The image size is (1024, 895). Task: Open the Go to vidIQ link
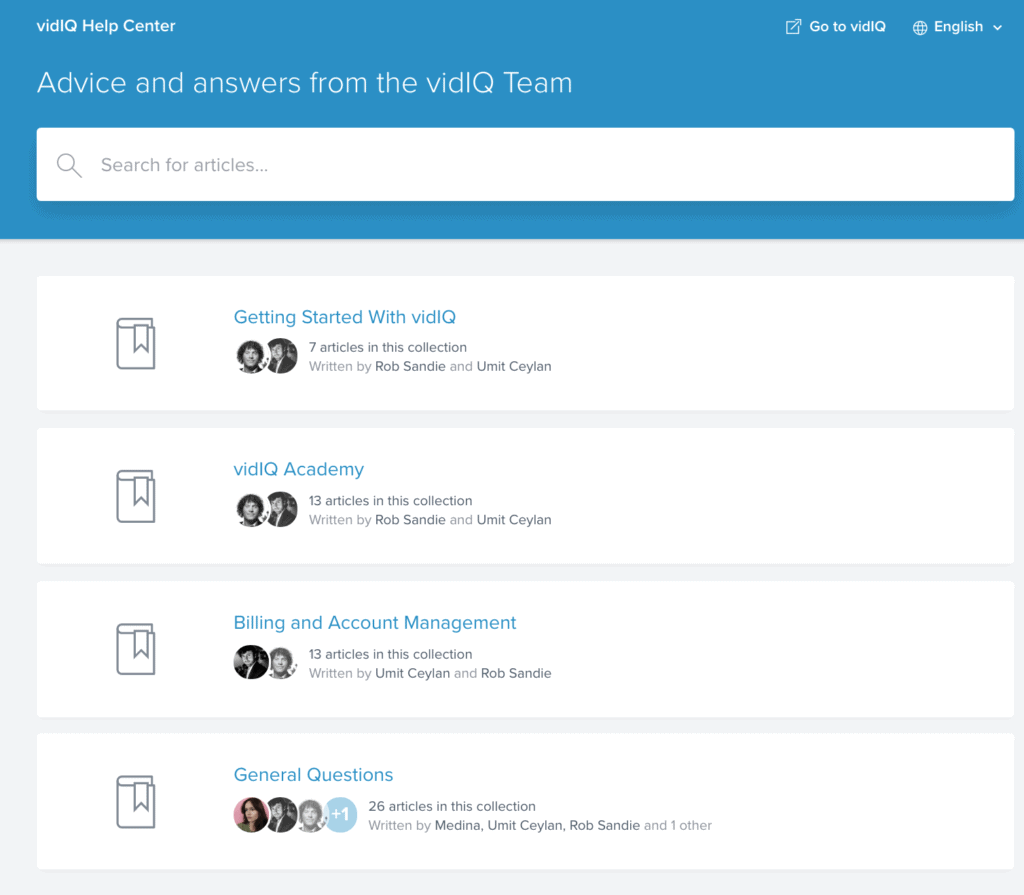(x=835, y=27)
